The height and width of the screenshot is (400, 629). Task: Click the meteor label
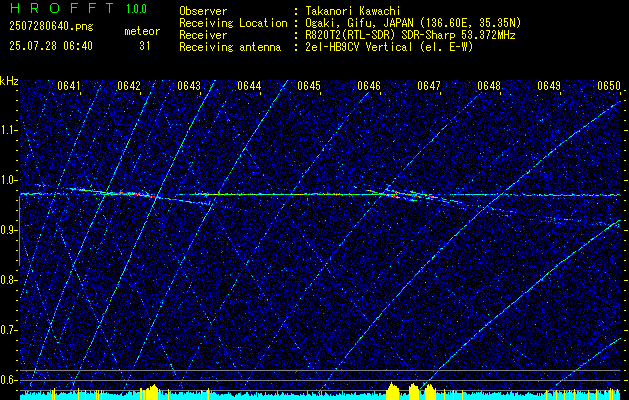point(142,31)
